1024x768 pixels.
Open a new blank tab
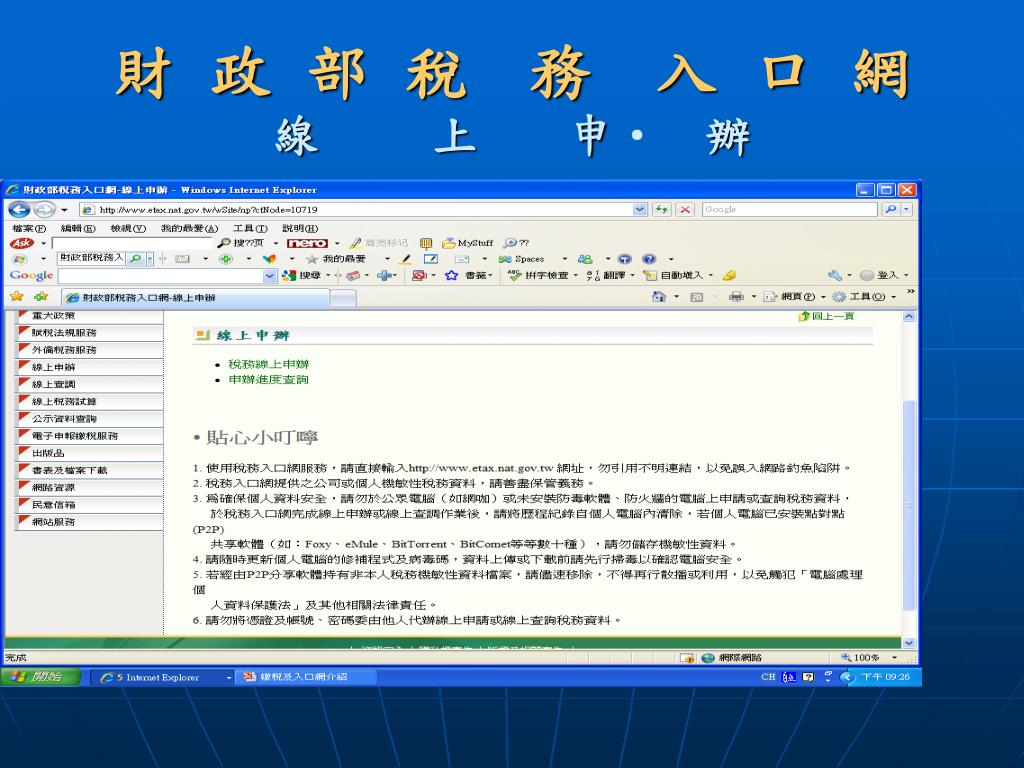[344, 298]
